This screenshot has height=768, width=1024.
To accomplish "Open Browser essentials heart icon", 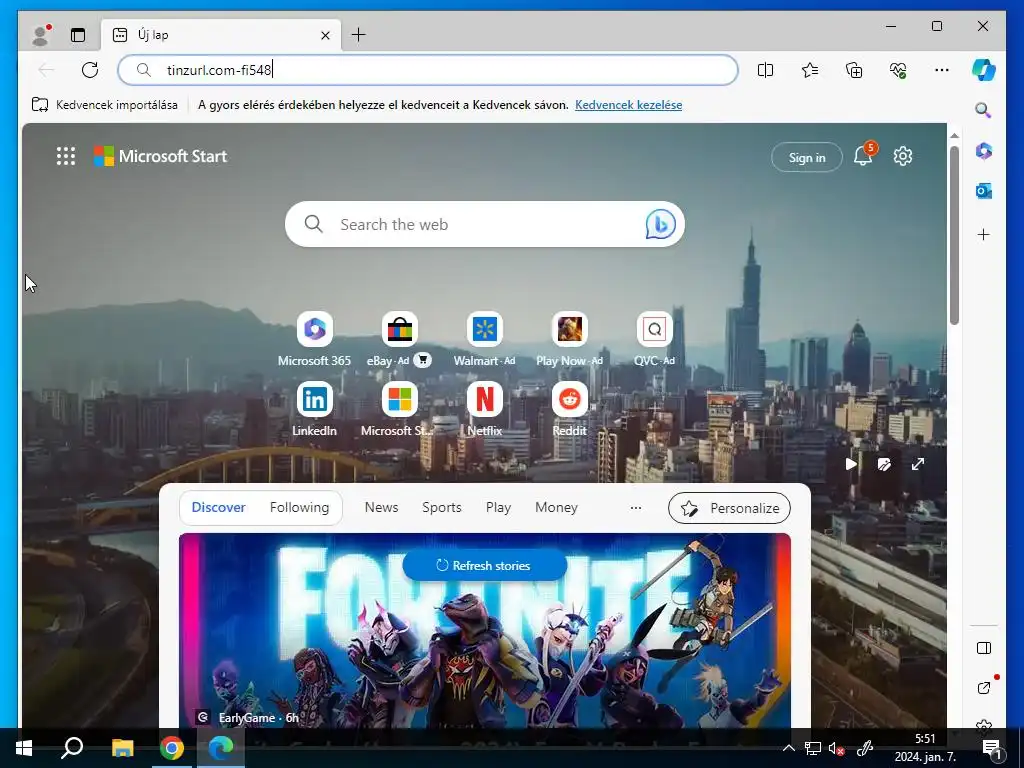I will point(898,70).
